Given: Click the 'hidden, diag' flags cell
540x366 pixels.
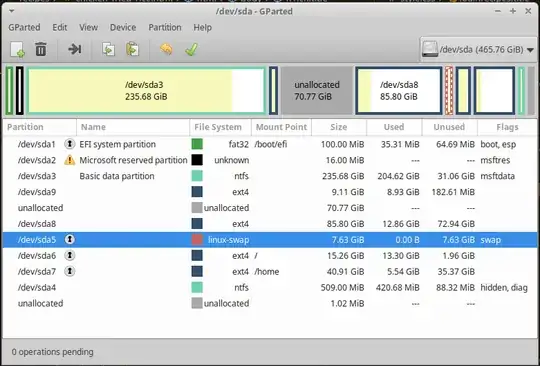Looking at the screenshot, I should coord(504,287).
